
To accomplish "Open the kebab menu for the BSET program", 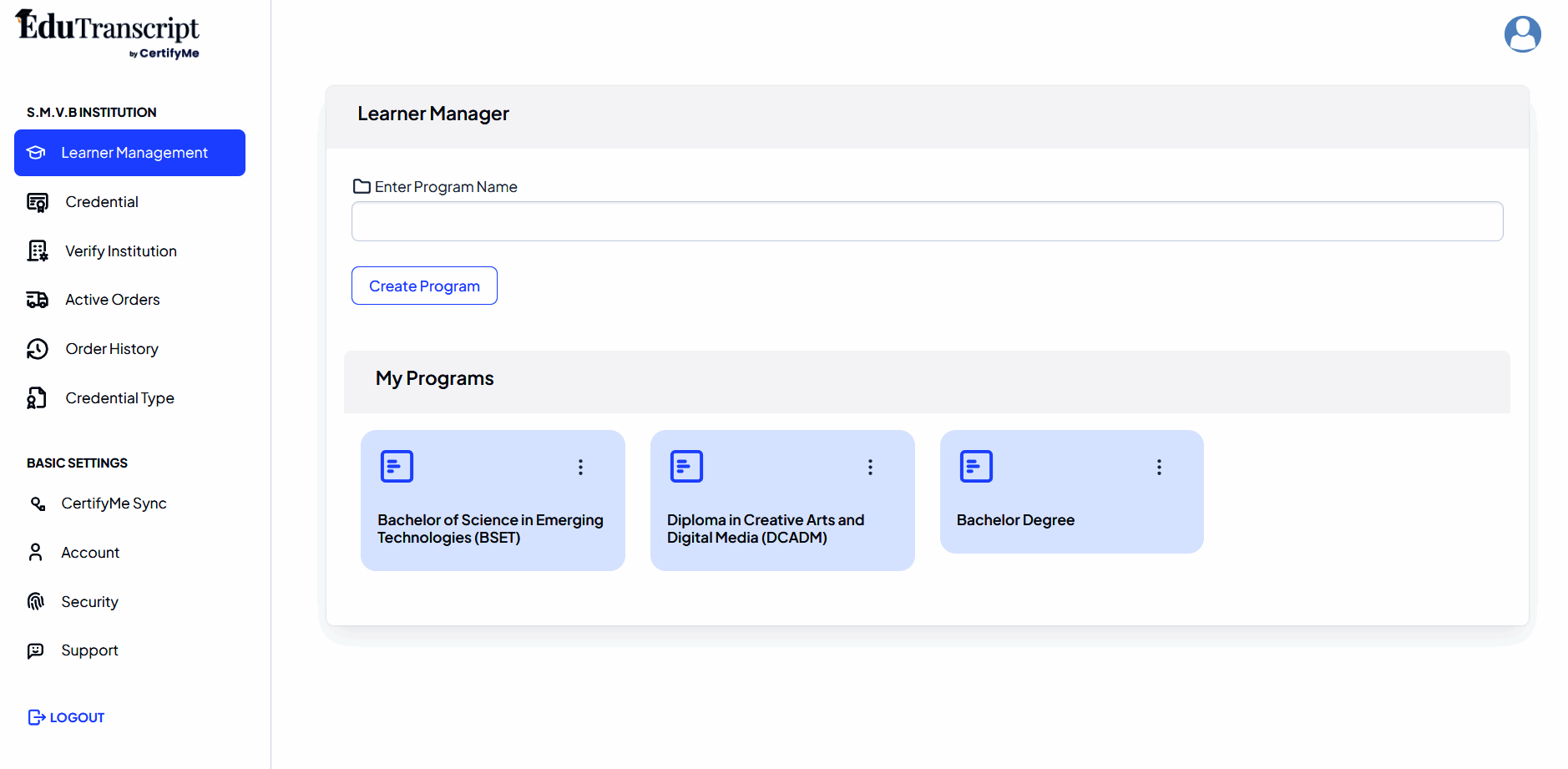I will coord(580,468).
